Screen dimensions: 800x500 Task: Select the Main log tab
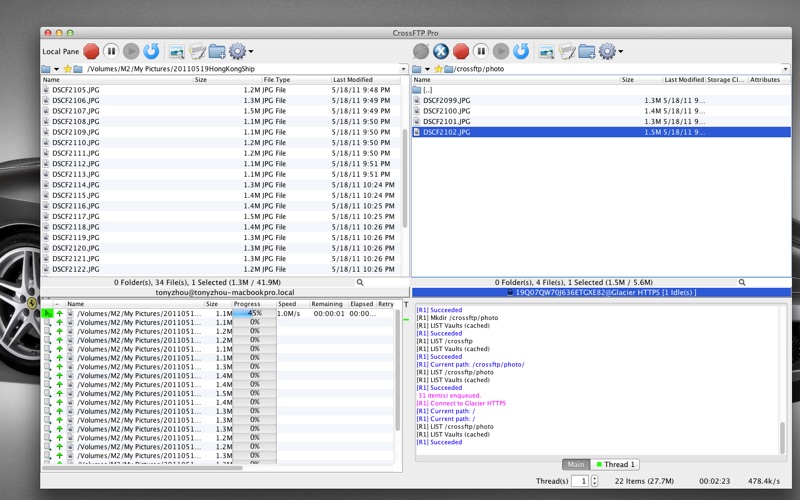[575, 464]
